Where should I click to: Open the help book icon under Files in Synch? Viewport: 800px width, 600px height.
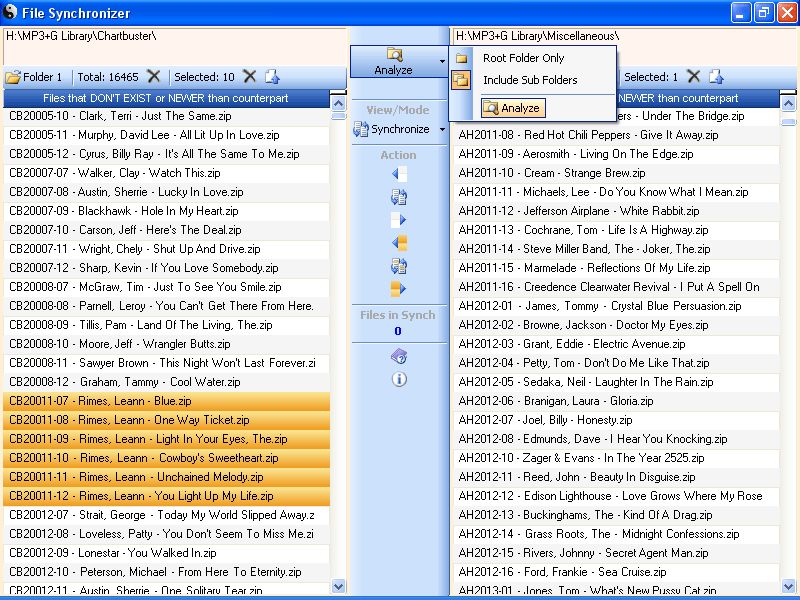click(398, 357)
